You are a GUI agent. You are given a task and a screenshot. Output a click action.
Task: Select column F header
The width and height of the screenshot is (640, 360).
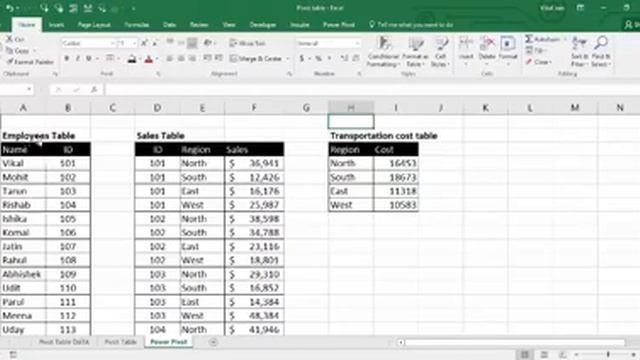(x=254, y=108)
